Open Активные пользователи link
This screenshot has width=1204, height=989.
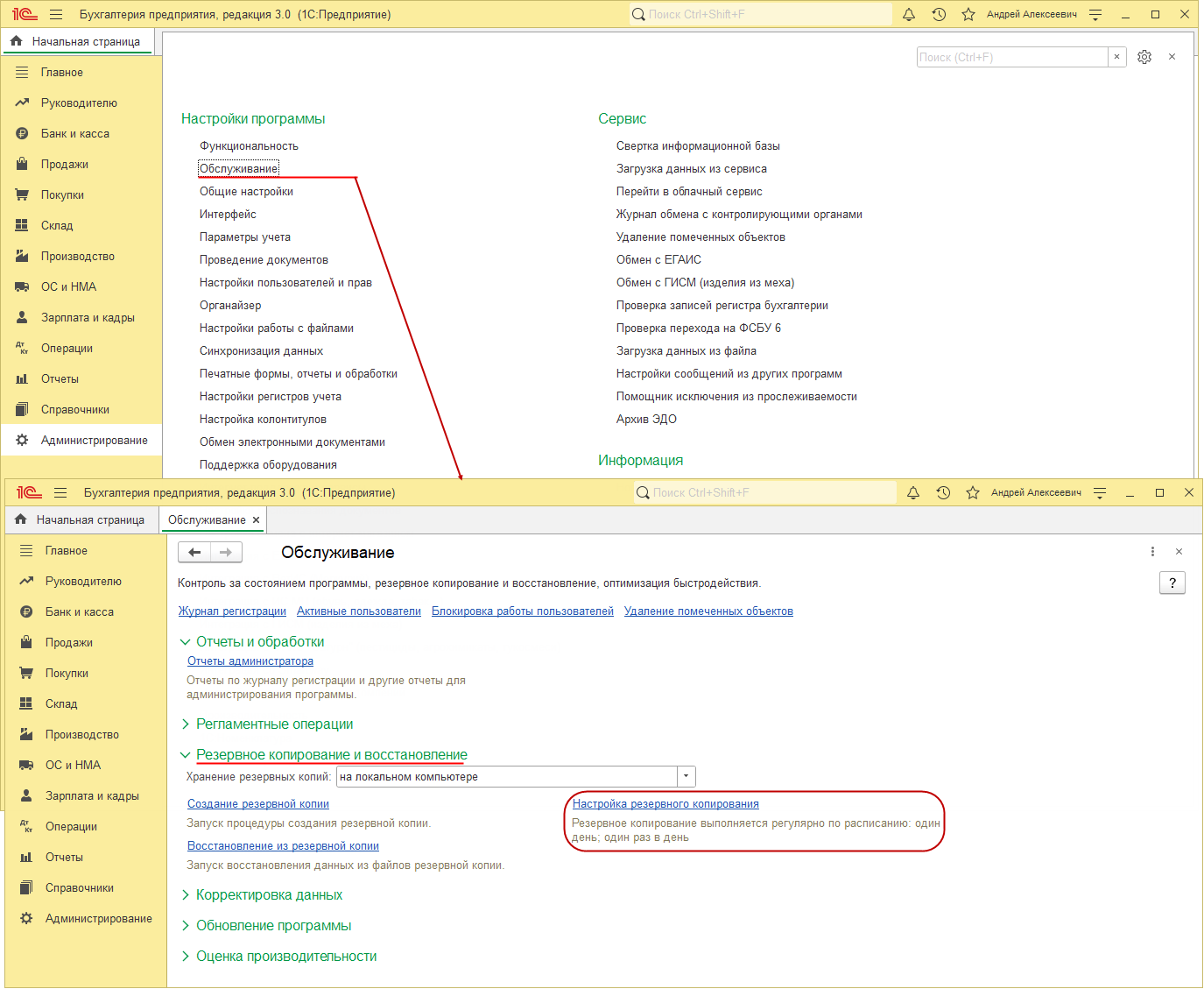(359, 611)
